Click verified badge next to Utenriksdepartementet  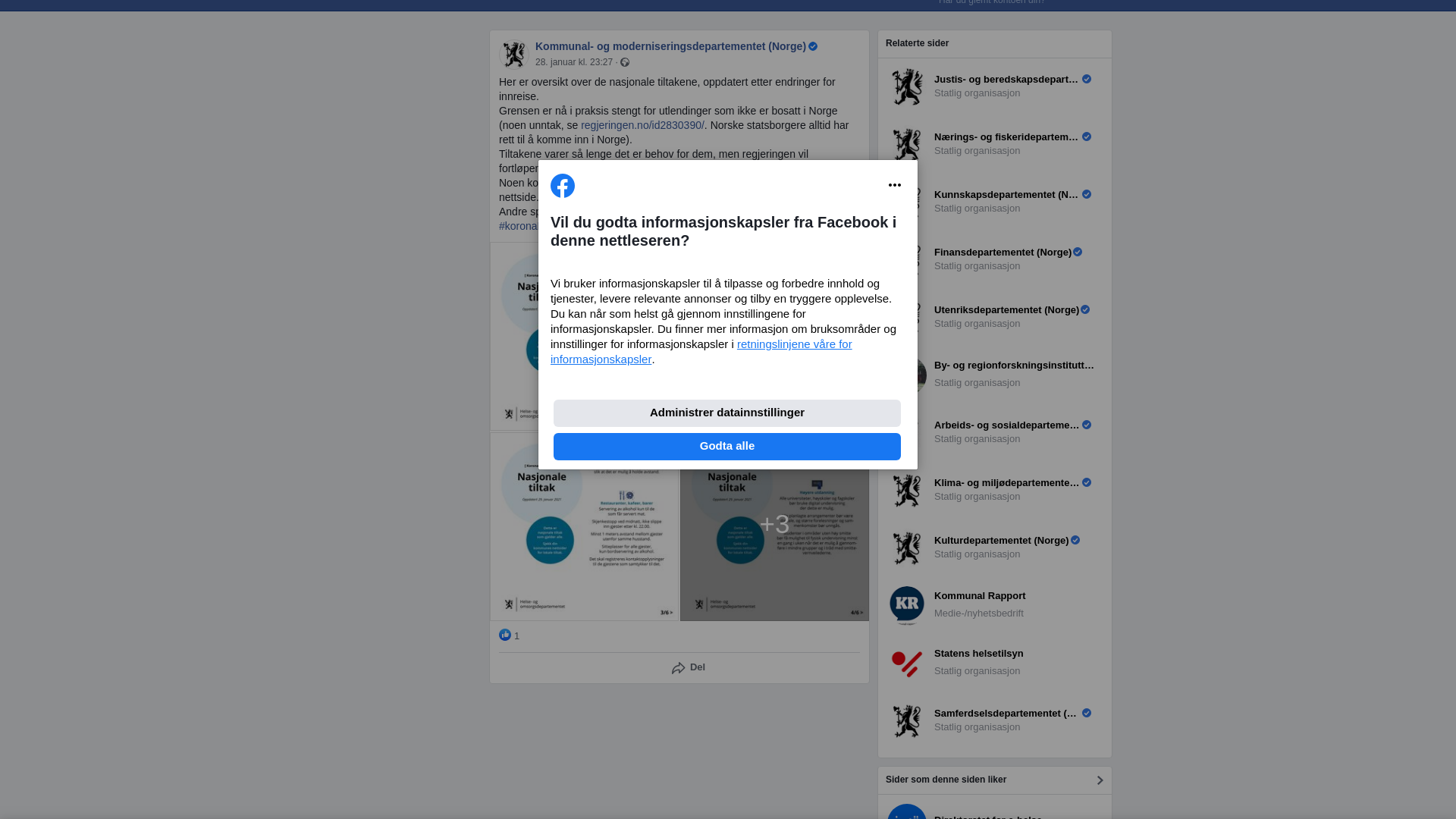click(1085, 309)
